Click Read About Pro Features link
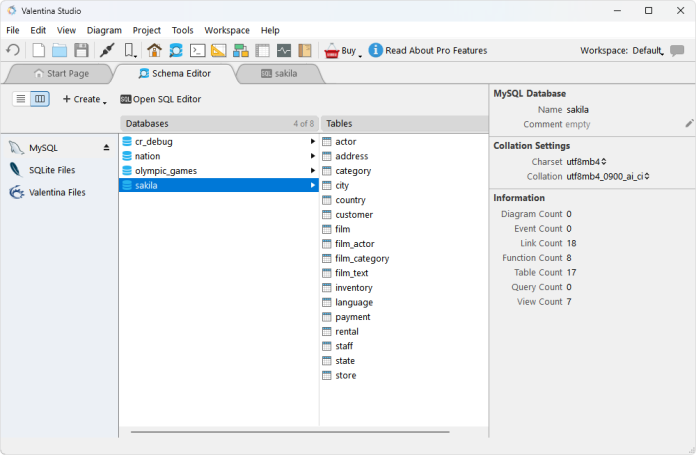Viewport: 696px width, 455px height. [x=435, y=50]
